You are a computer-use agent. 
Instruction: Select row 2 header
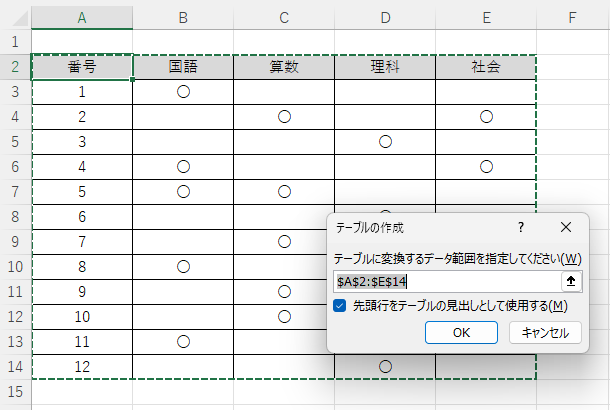[x=15, y=67]
